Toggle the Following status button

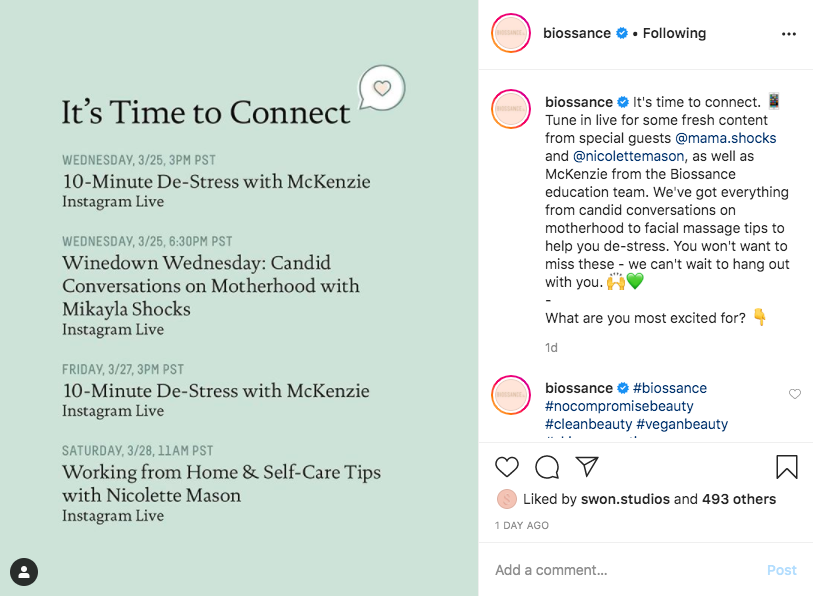674,33
